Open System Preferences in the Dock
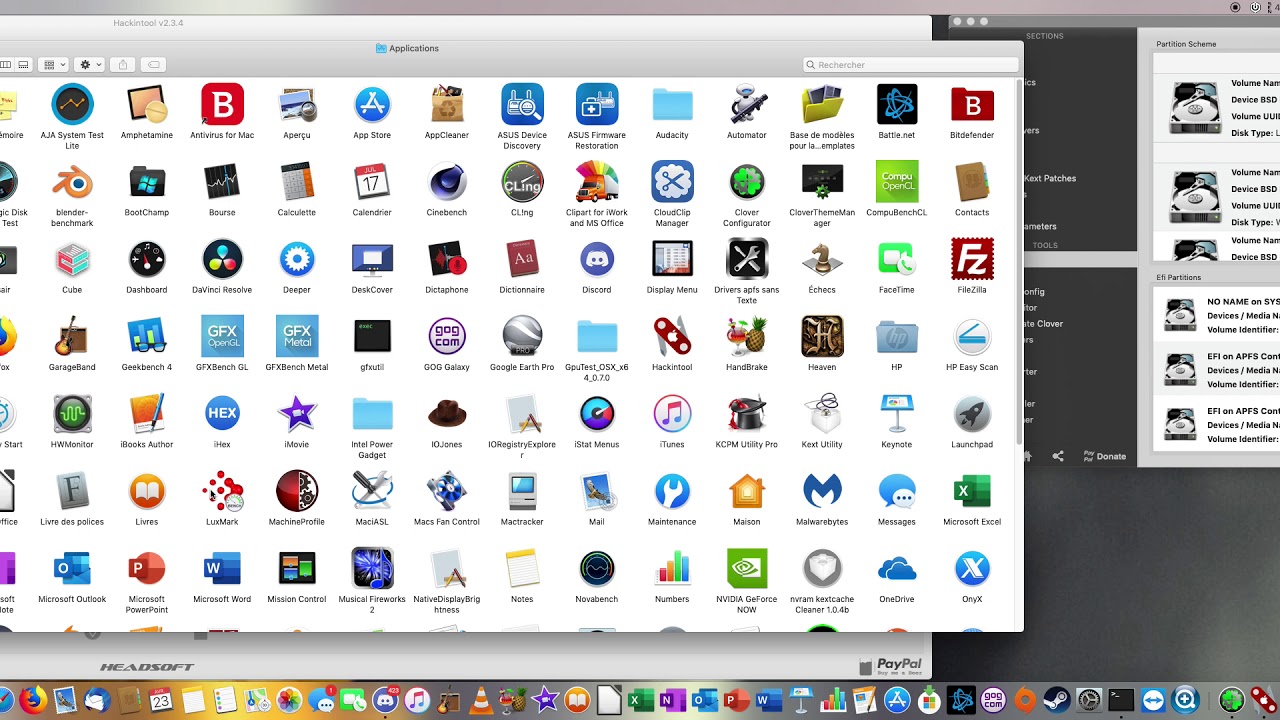This screenshot has width=1280, height=720. tap(1089, 700)
